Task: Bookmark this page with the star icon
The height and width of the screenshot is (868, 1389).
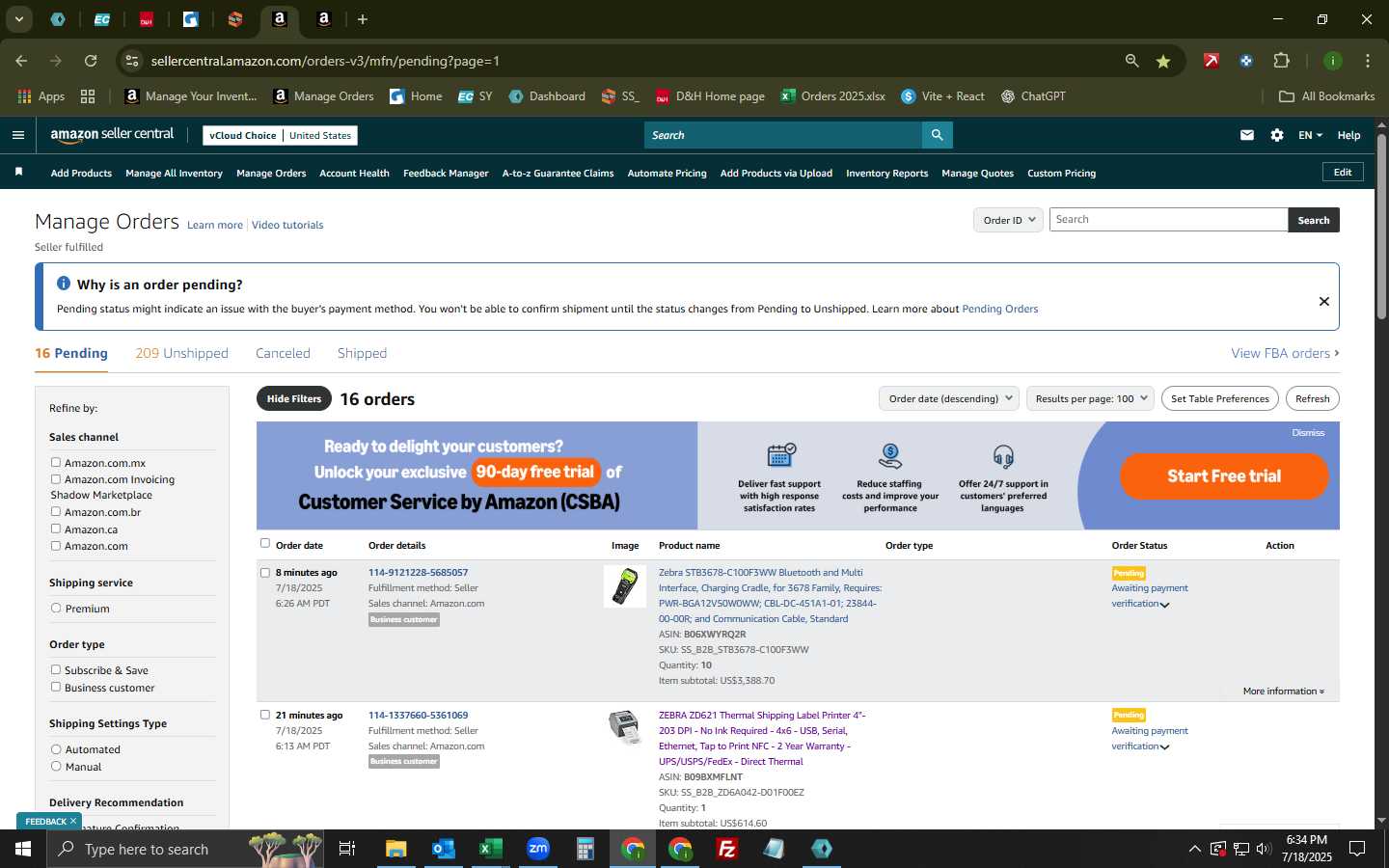Action: pyautogui.click(x=1163, y=61)
